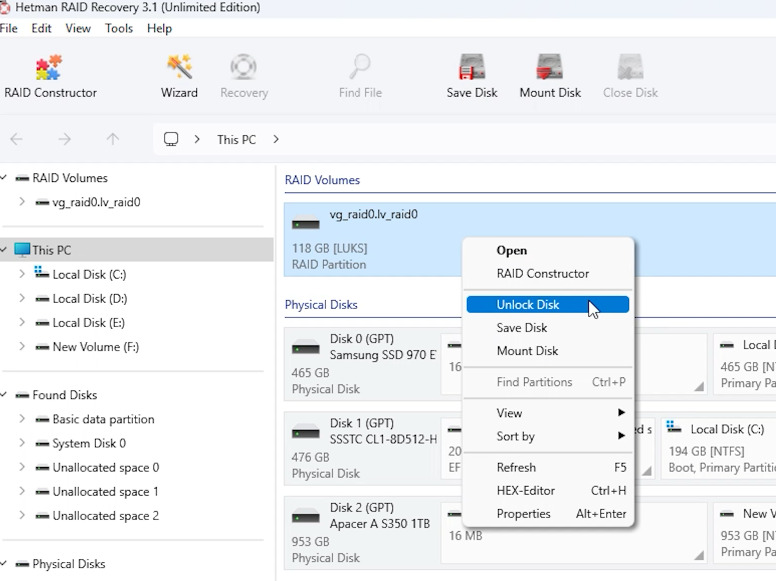Click the Find File magnifier icon

point(360,67)
